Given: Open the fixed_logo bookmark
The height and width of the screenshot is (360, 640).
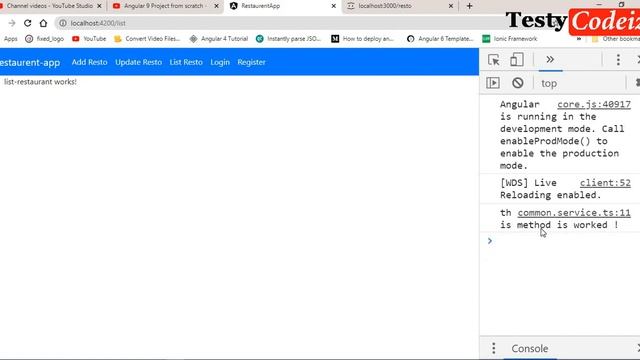Looking at the screenshot, I should (44, 39).
